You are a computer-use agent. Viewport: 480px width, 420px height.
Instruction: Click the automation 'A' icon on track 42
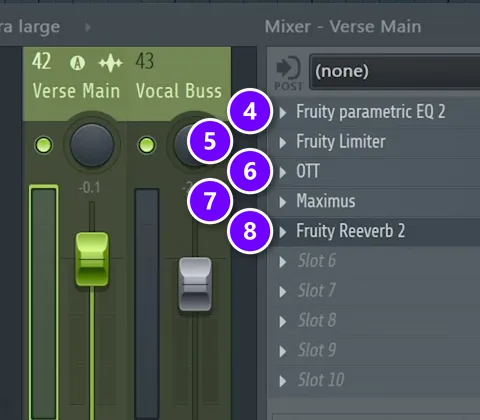point(77,63)
